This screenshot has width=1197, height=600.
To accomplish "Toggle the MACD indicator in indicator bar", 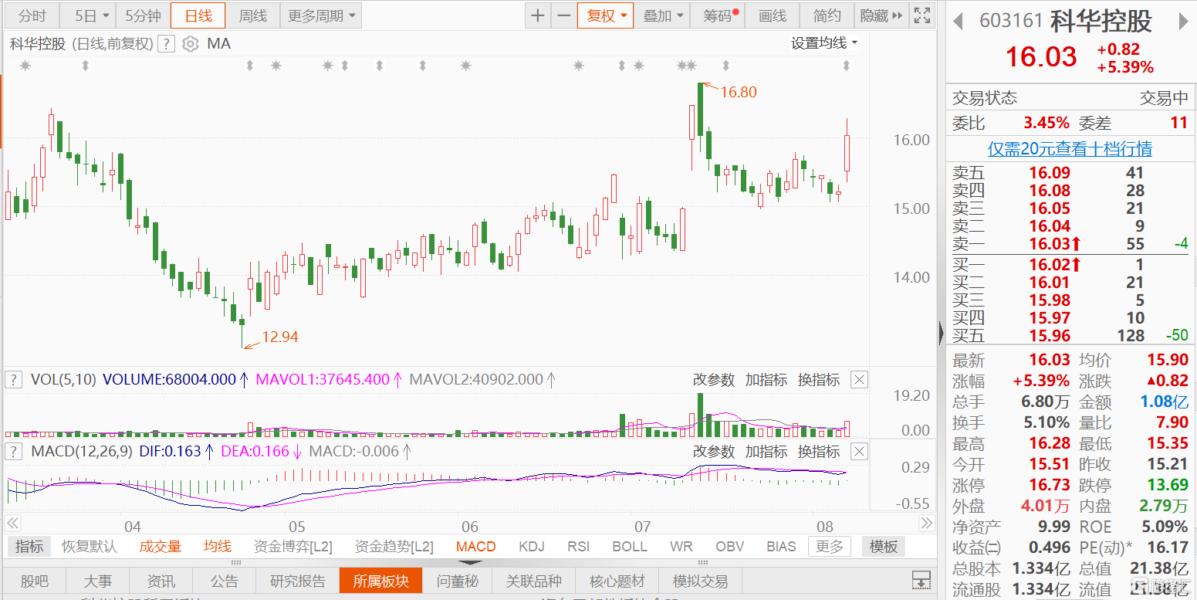I will tap(476, 547).
